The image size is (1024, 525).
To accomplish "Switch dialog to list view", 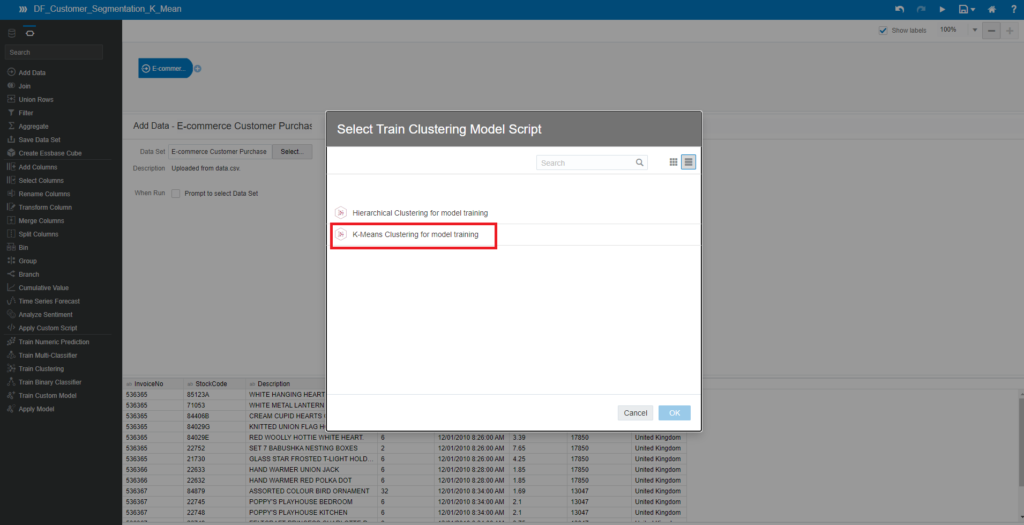I will pos(688,162).
